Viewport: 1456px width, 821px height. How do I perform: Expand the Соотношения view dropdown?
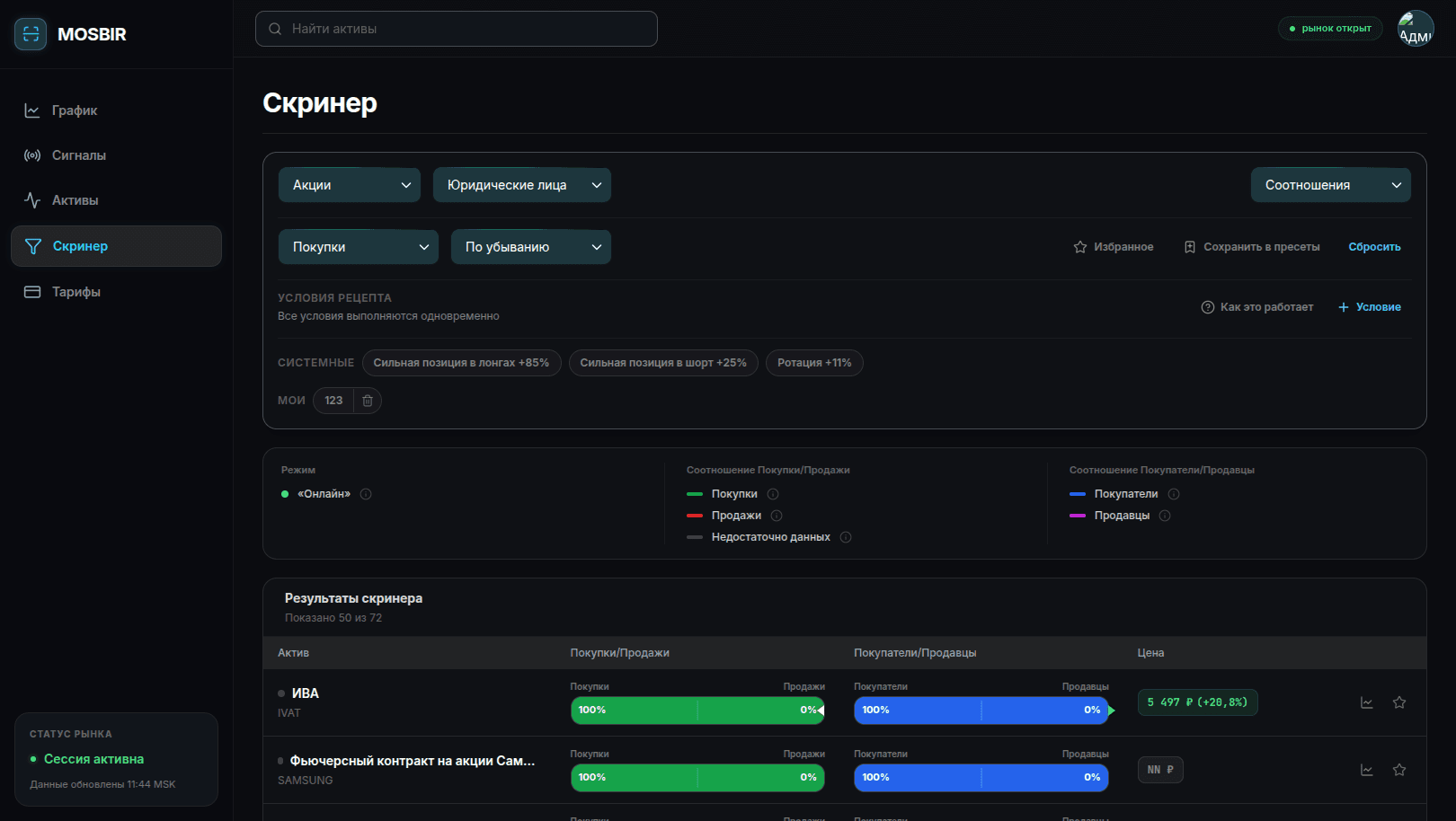(x=1331, y=185)
